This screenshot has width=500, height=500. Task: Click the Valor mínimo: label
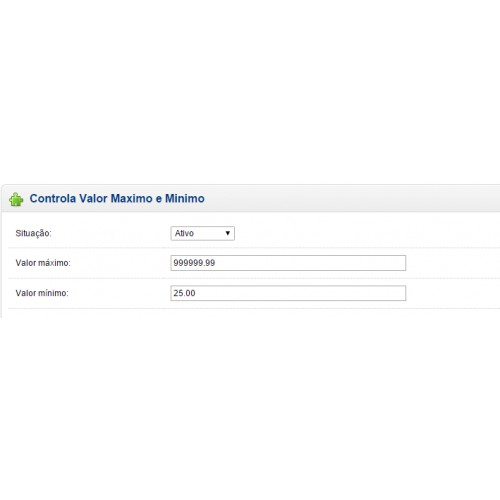(42, 293)
